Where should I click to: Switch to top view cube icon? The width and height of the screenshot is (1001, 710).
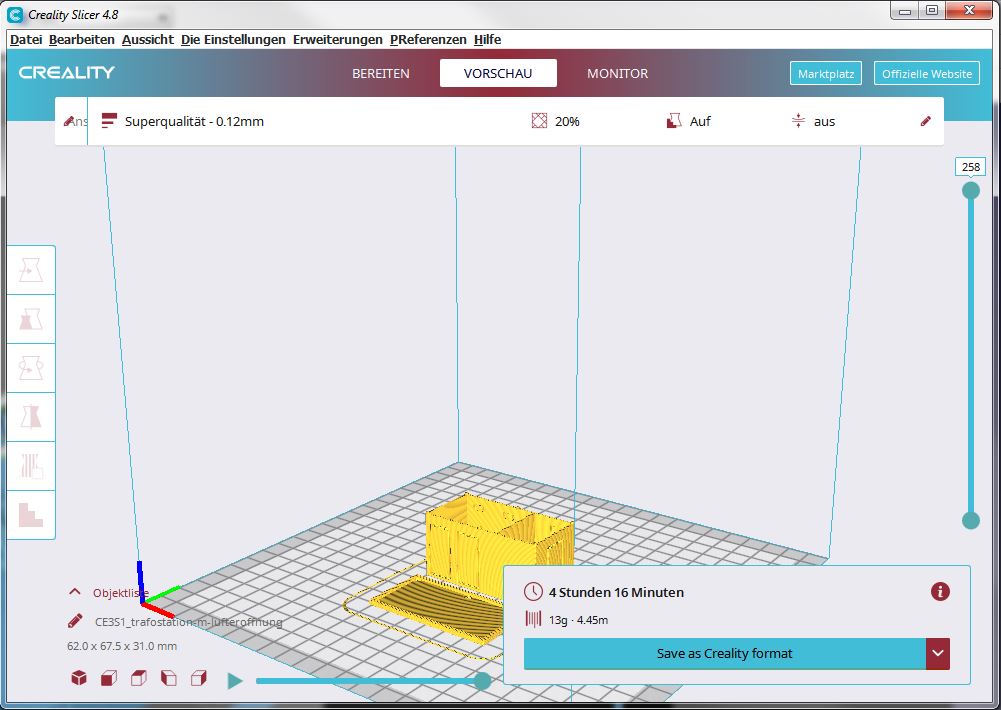(x=139, y=677)
